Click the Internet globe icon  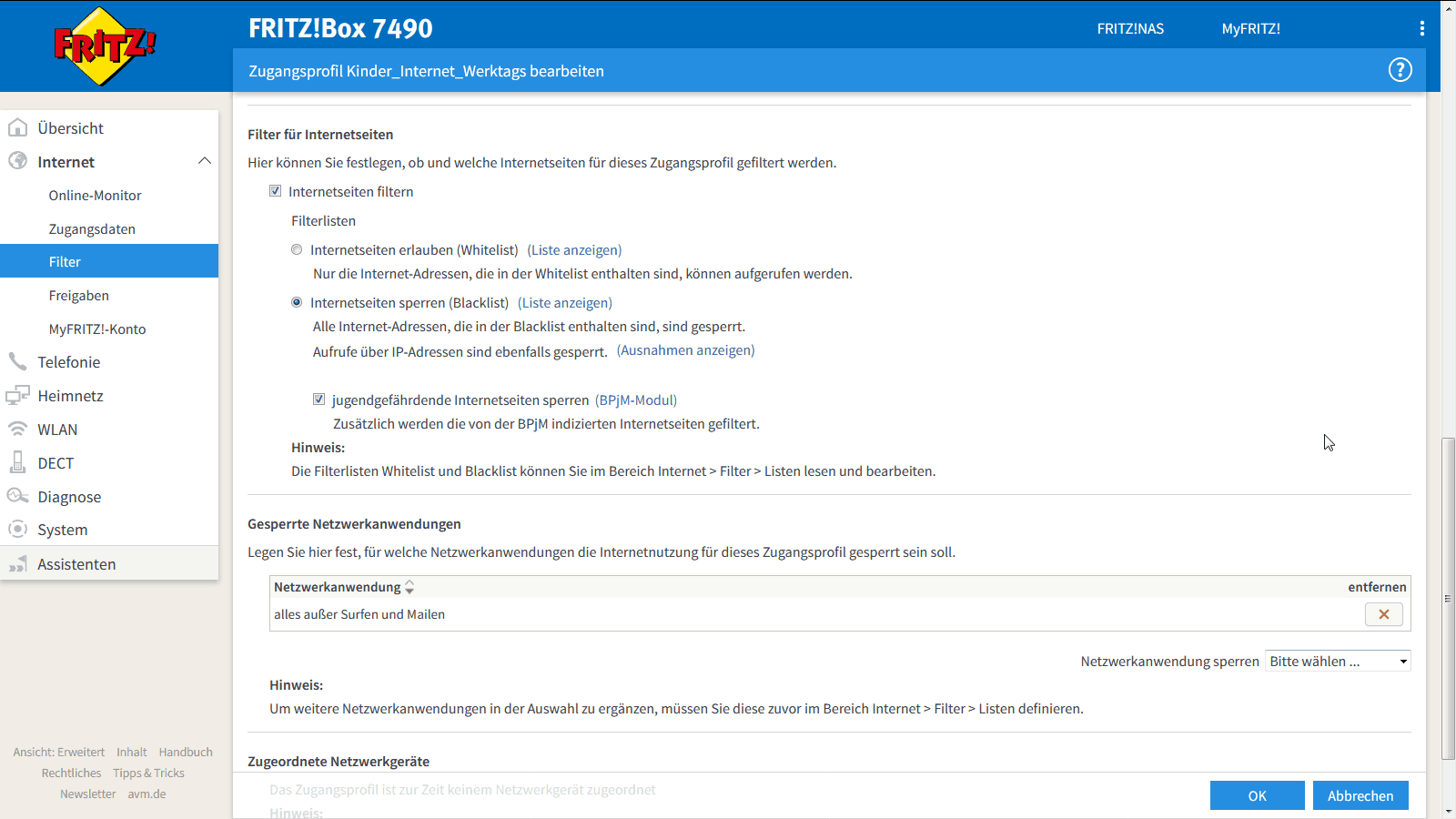(17, 161)
